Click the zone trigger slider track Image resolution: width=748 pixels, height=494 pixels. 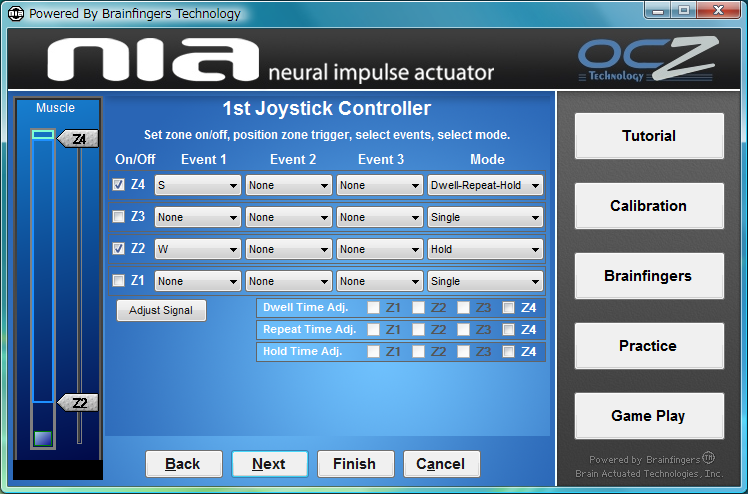79,296
